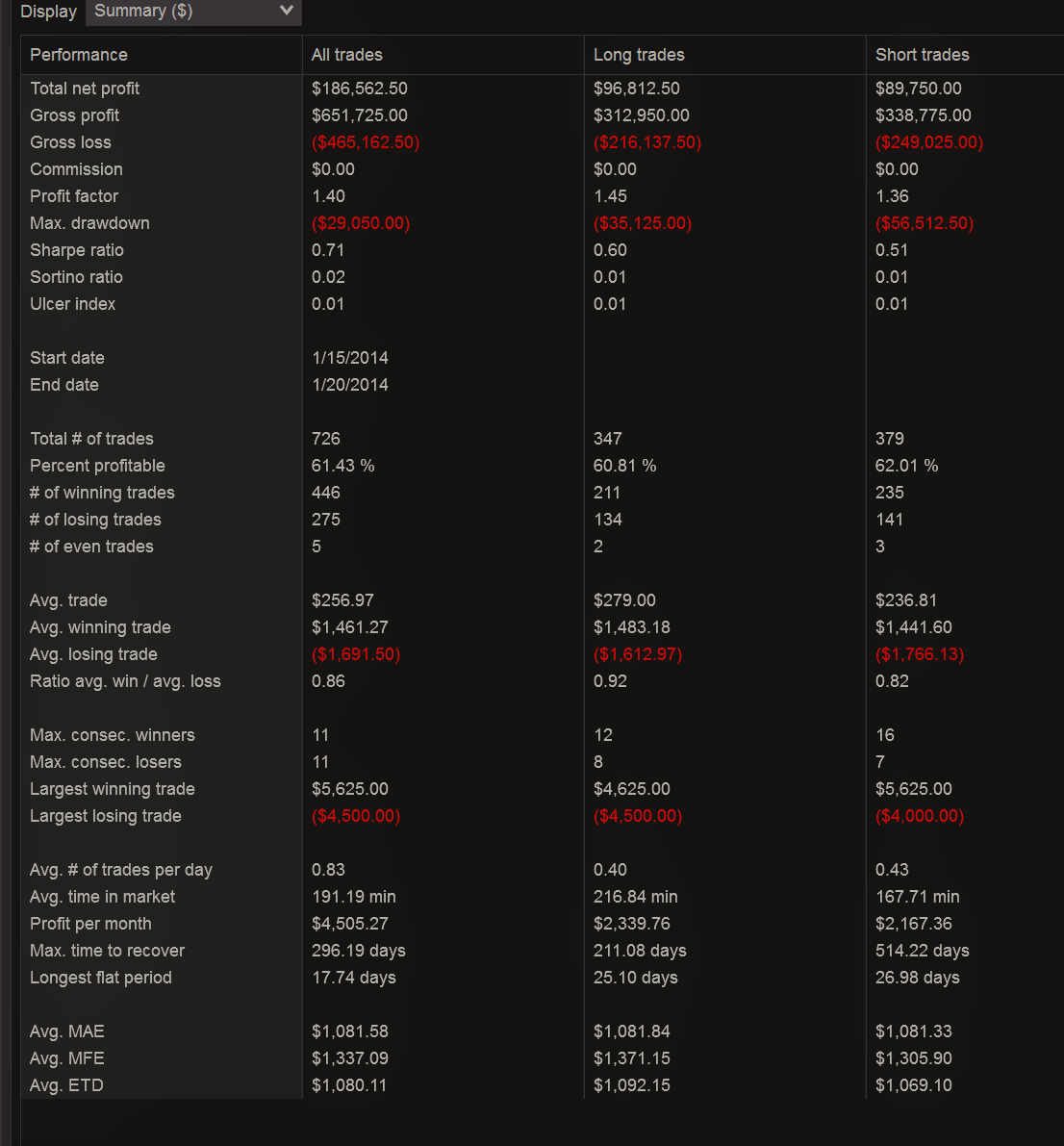Viewport: 1064px width, 1146px height.
Task: Click the Long trades column header
Action: pos(639,55)
